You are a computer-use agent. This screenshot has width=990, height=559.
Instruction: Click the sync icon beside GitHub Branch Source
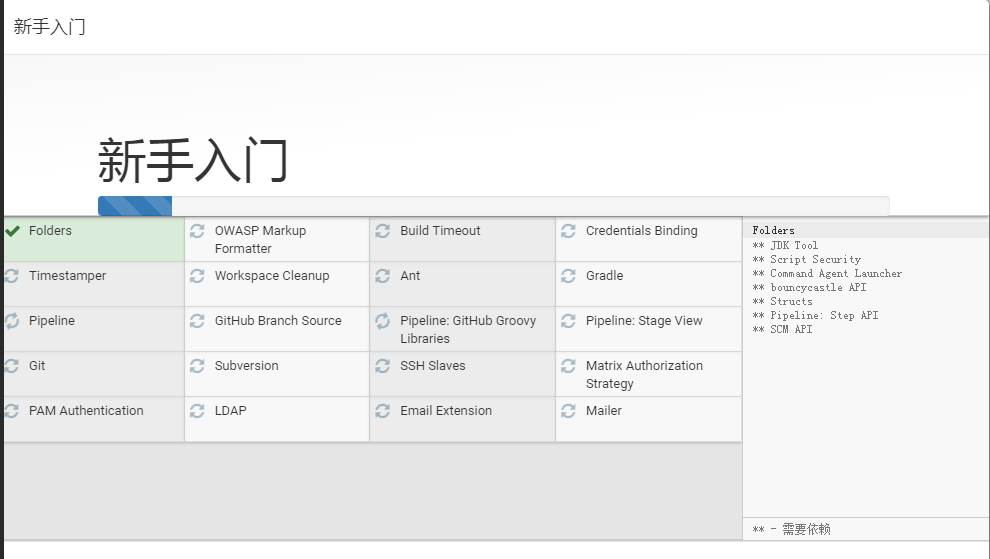197,321
